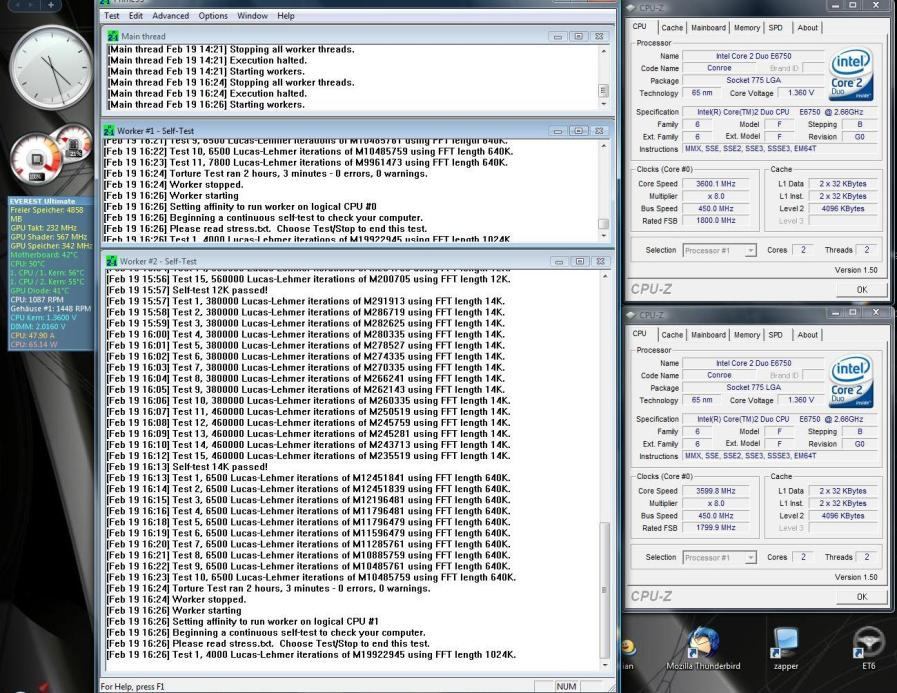897x693 pixels.
Task: Switch to Memory tab in lower CPU-Z
Action: tap(747, 335)
